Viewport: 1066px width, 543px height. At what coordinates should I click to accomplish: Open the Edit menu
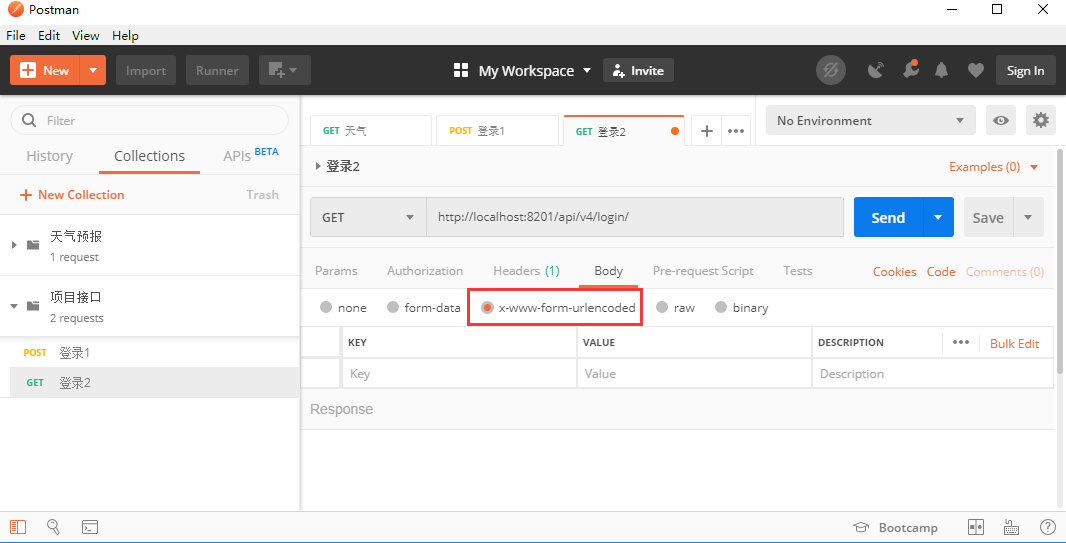click(x=49, y=36)
